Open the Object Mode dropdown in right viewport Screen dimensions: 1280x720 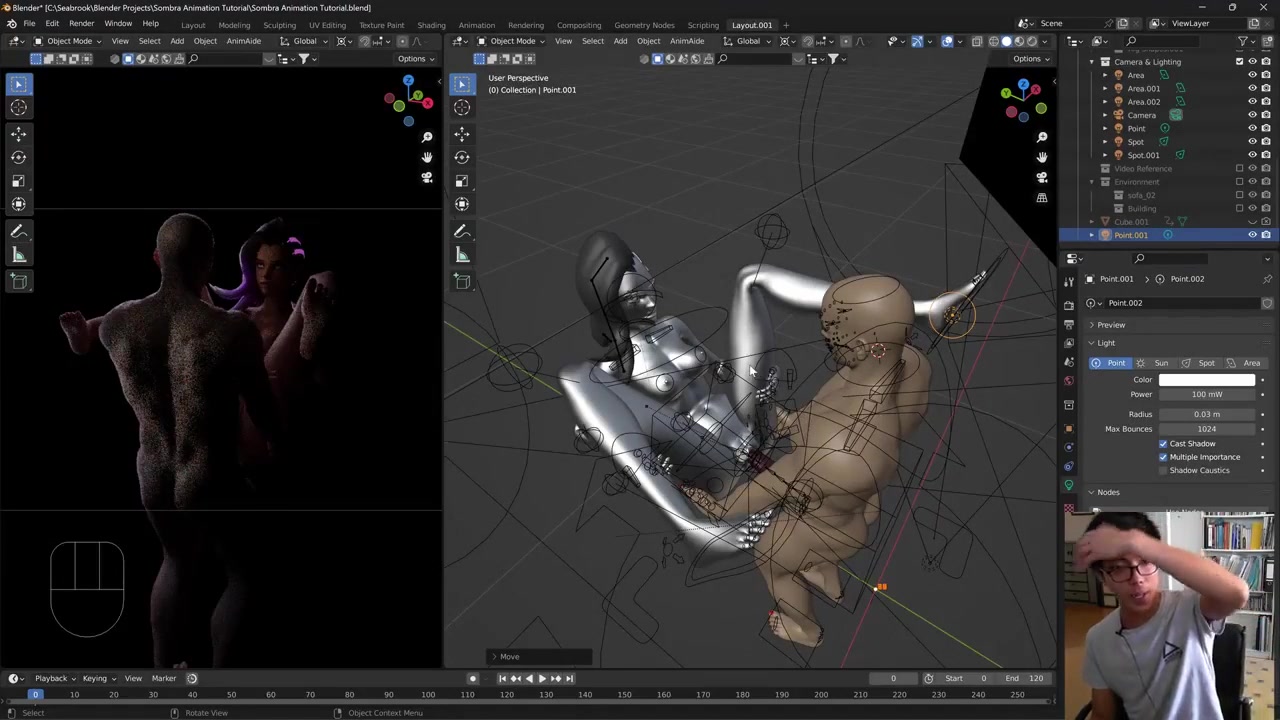tap(512, 41)
